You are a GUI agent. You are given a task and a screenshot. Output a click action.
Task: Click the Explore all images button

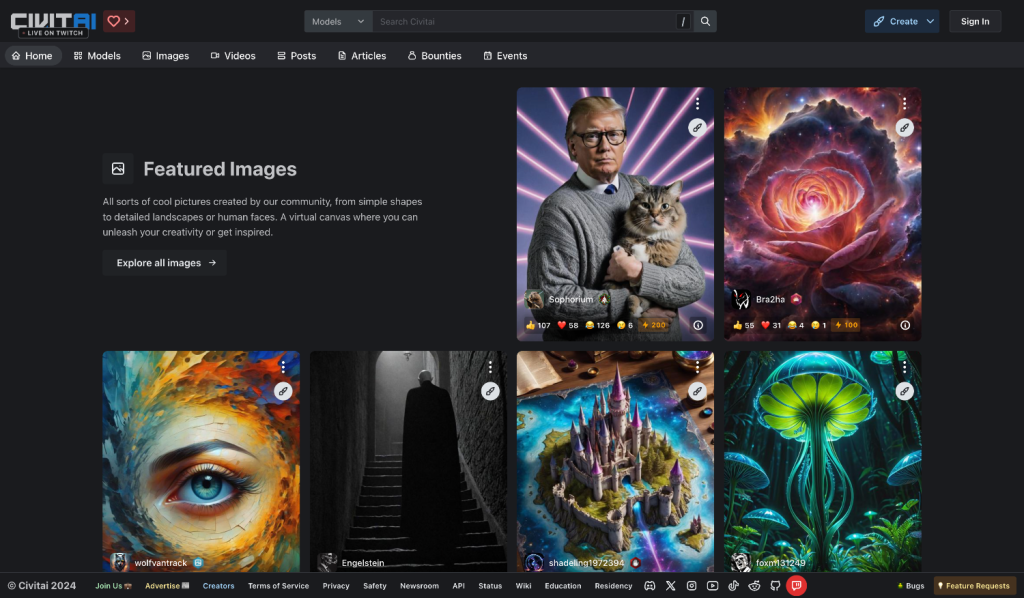click(x=165, y=263)
